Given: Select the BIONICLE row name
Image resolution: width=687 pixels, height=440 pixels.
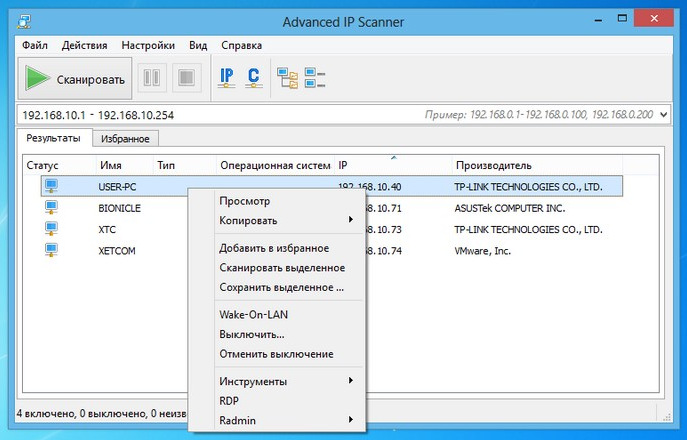Looking at the screenshot, I should (x=120, y=208).
